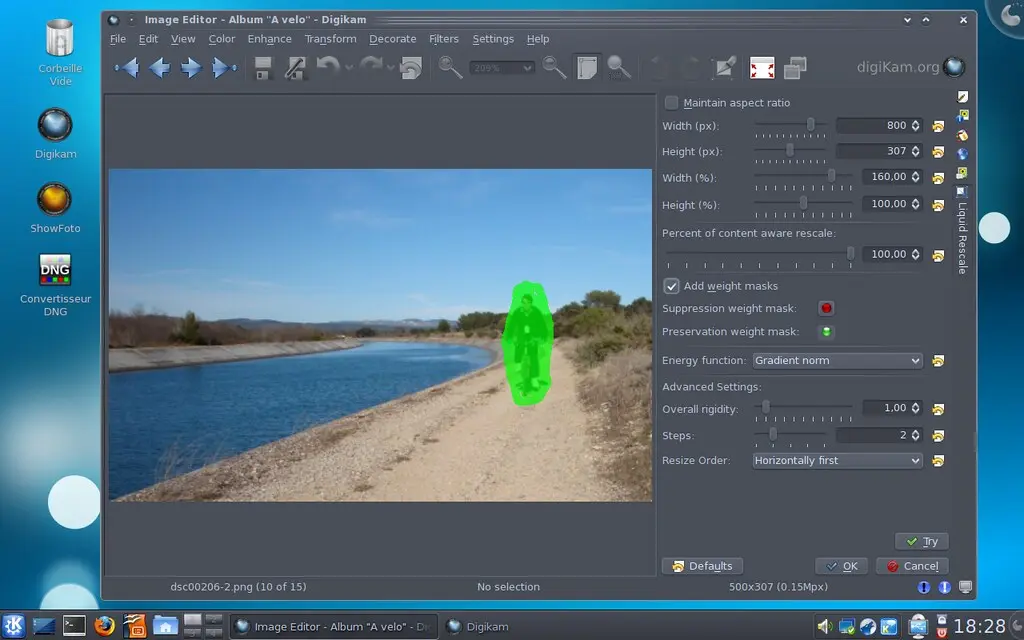Image resolution: width=1024 pixels, height=640 pixels.
Task: Open the Enhance menu
Action: coord(269,39)
